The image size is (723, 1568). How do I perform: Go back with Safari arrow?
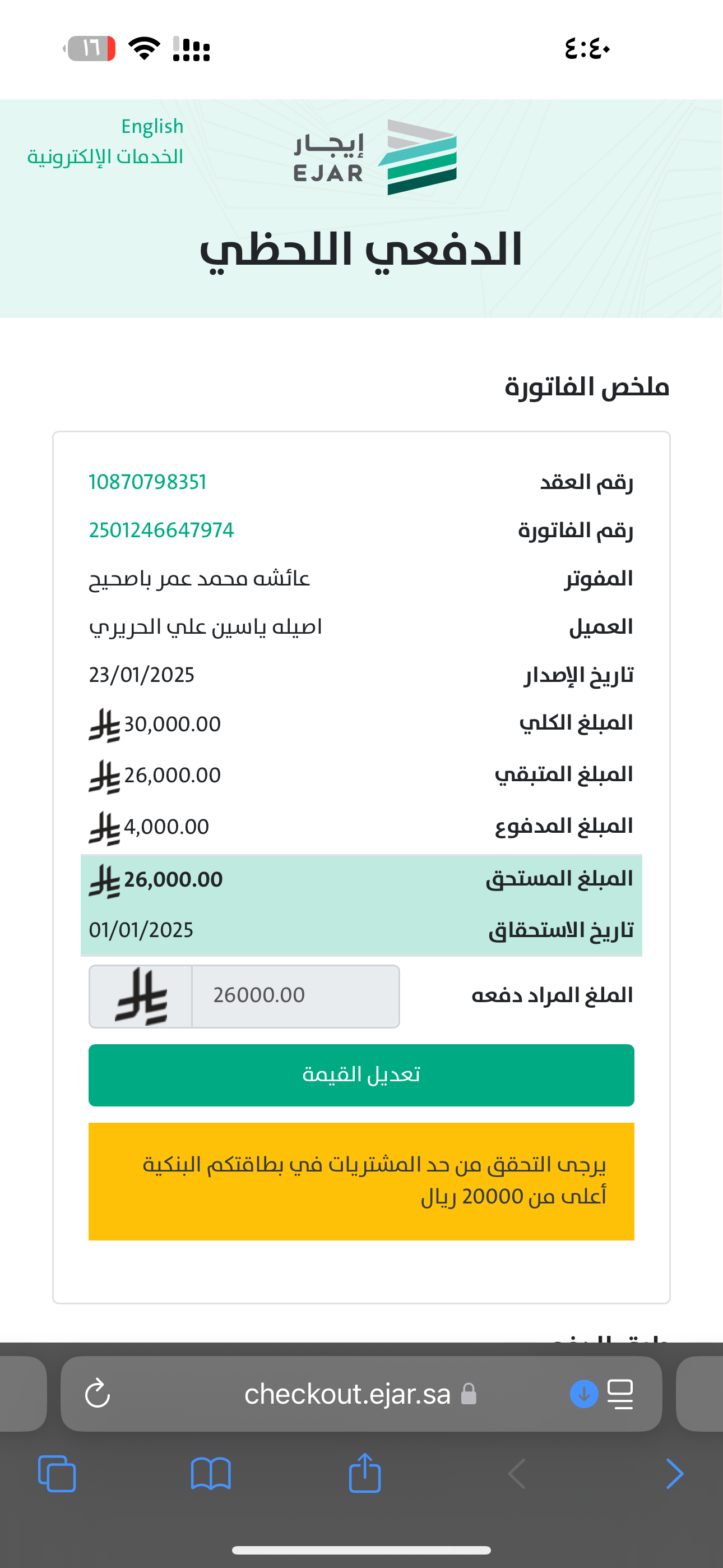click(517, 1474)
